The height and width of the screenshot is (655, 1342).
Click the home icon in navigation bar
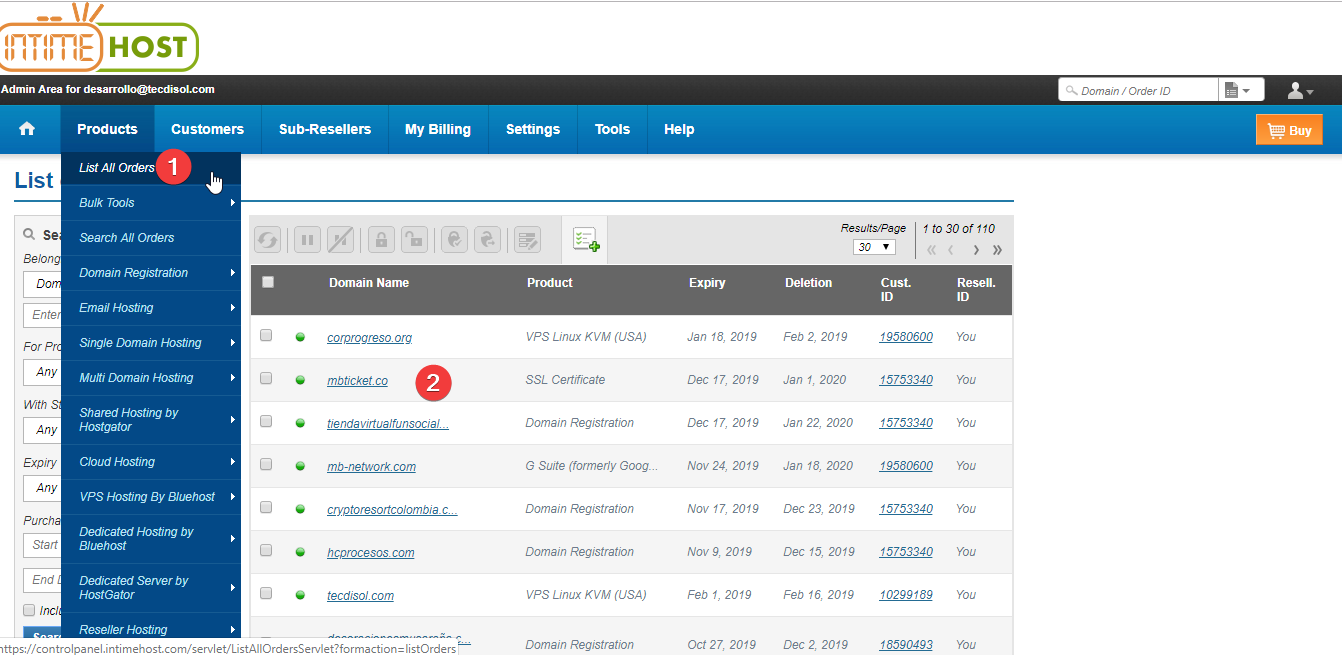click(x=27, y=129)
